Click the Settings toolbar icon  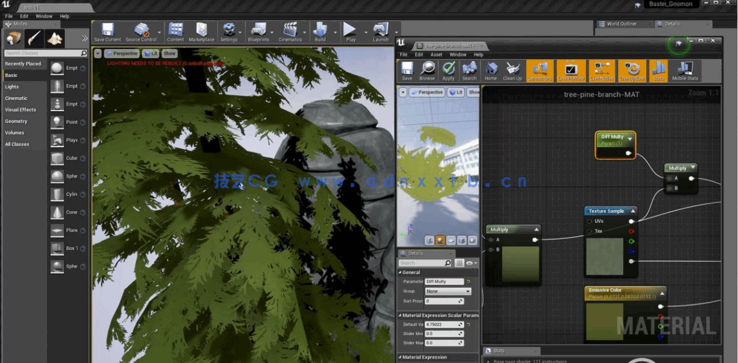coord(229,32)
